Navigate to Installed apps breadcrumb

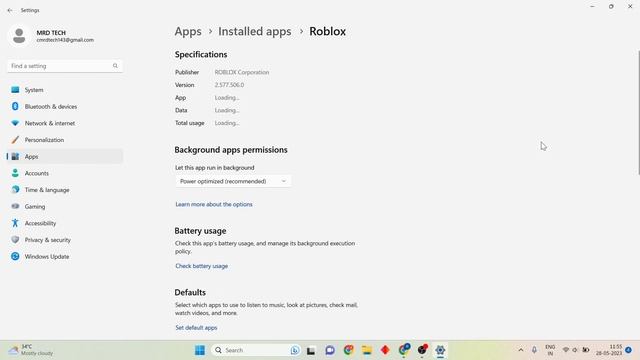pos(255,31)
